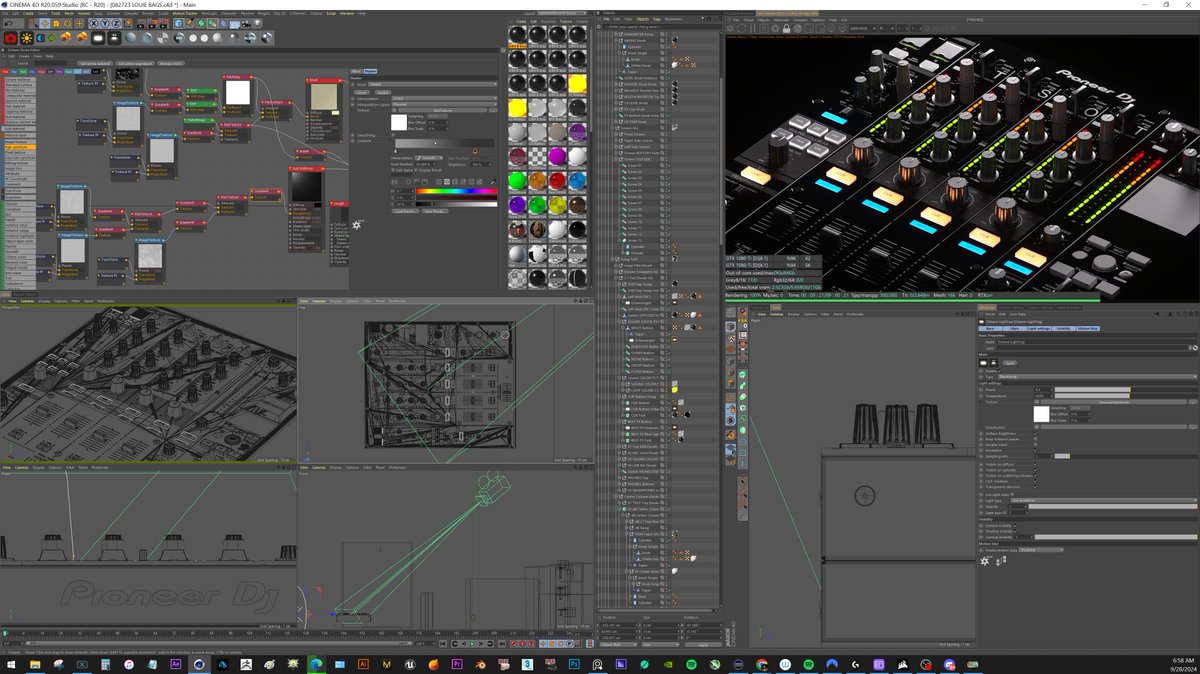Toggle Double sided checkbox
The image size is (1200, 674).
tap(1035, 445)
